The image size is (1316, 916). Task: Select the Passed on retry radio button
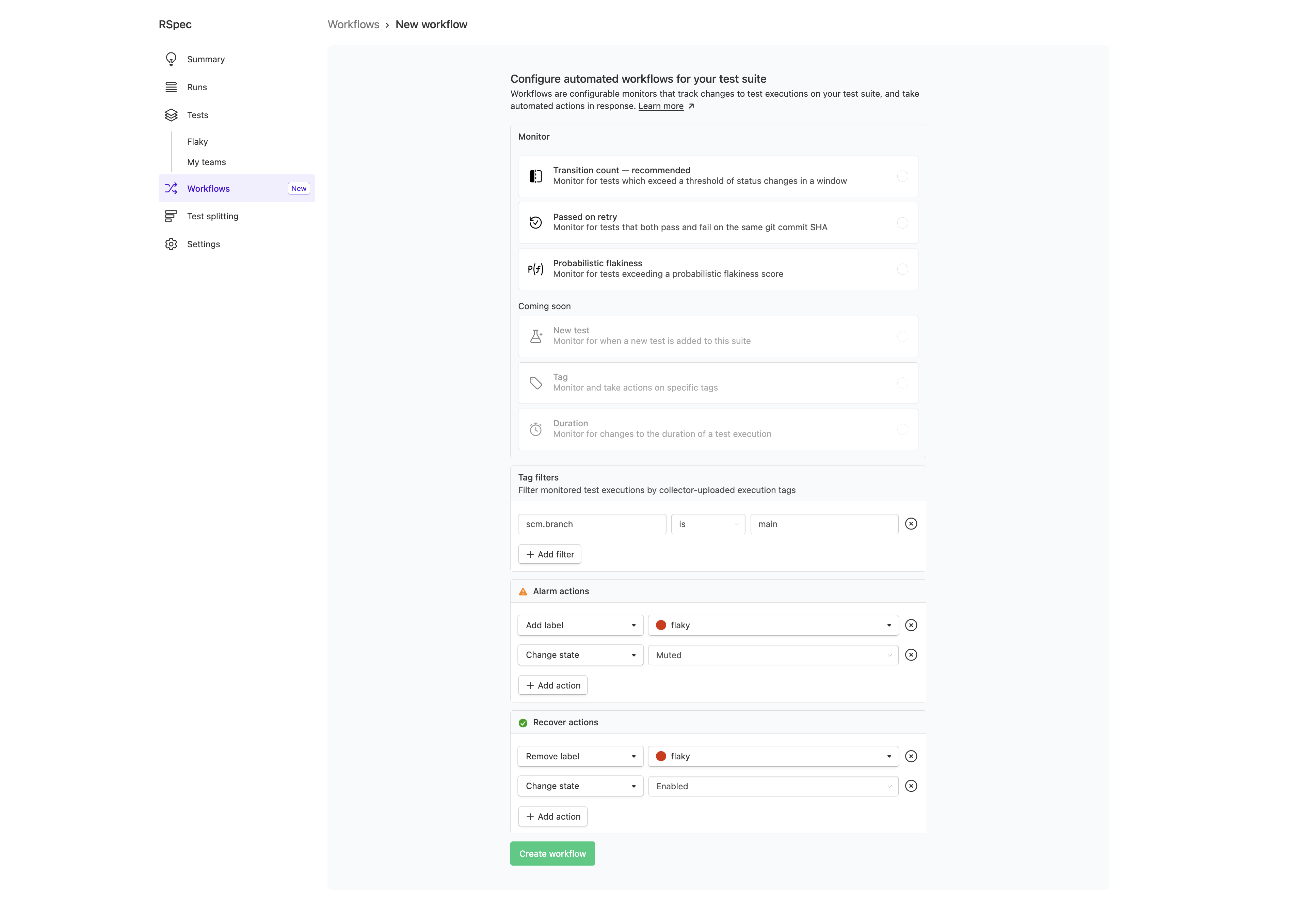903,223
